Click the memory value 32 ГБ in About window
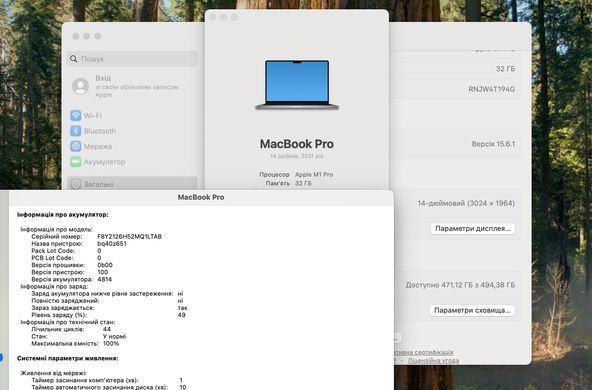 (303, 183)
